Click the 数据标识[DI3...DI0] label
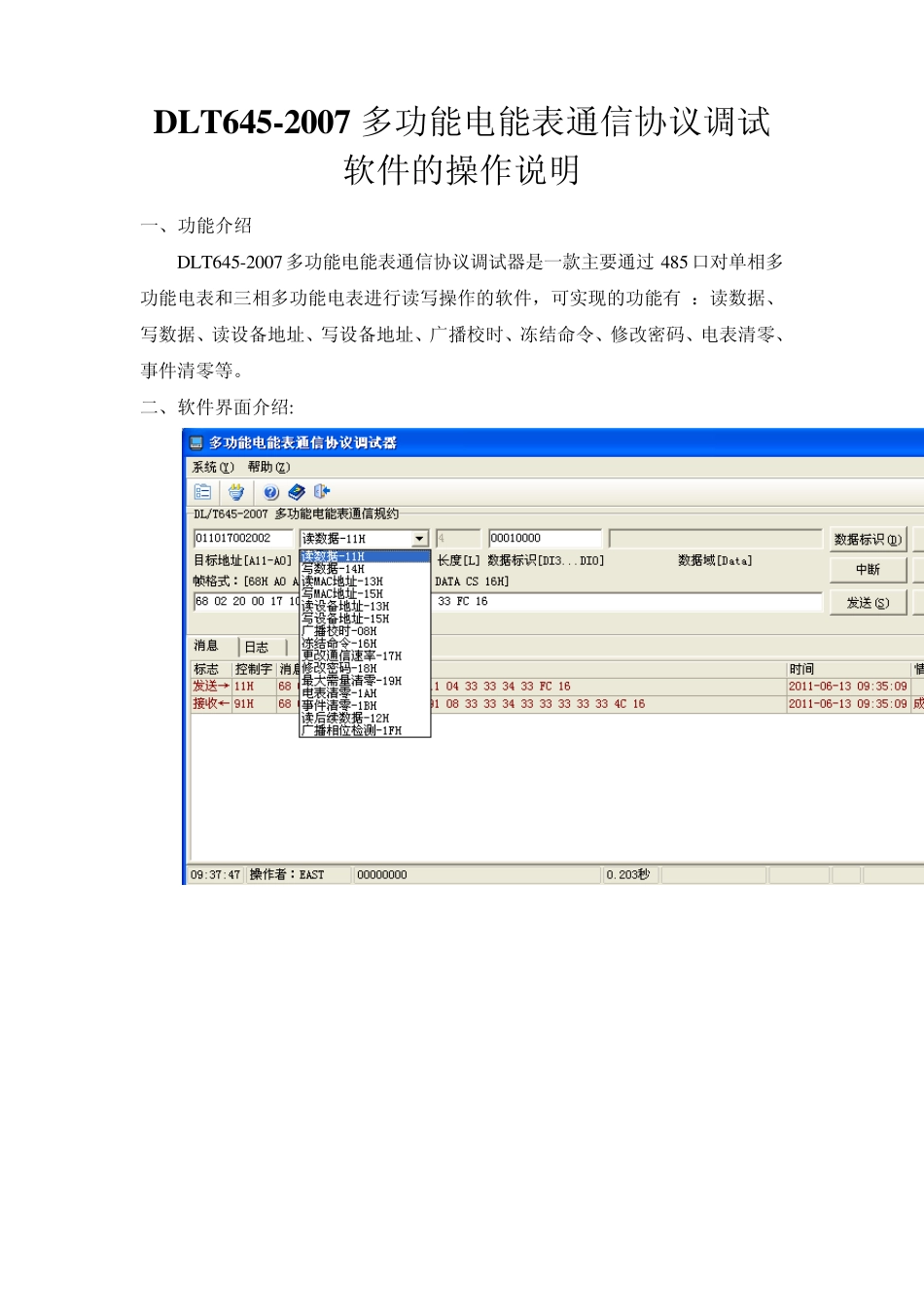This screenshot has height=1307, width=924. coord(546,561)
